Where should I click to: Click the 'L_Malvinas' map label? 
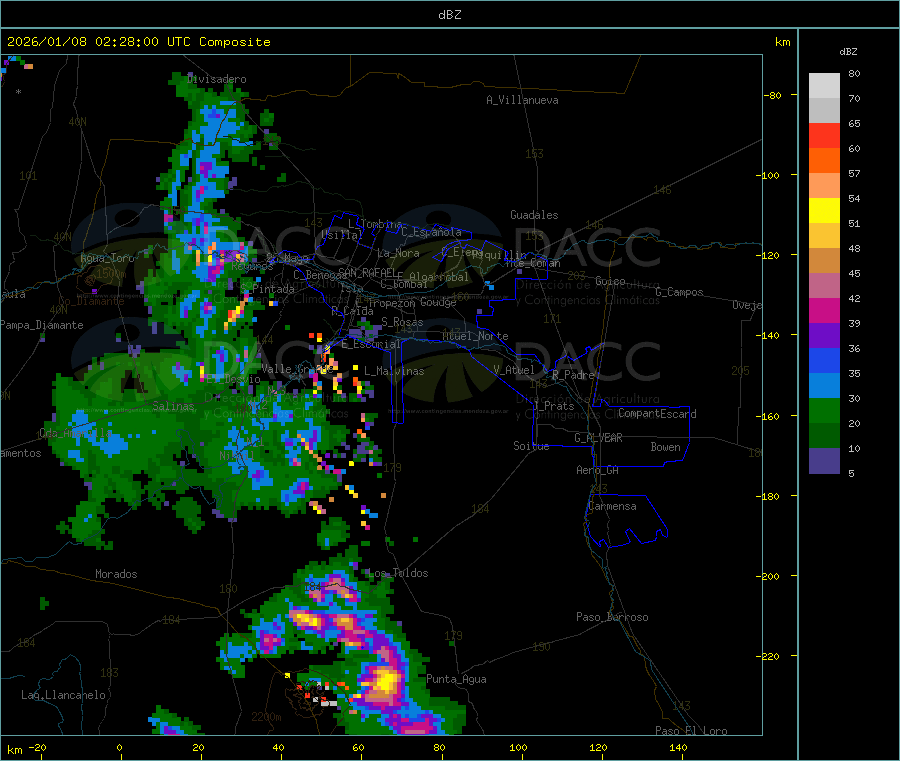pyautogui.click(x=394, y=371)
